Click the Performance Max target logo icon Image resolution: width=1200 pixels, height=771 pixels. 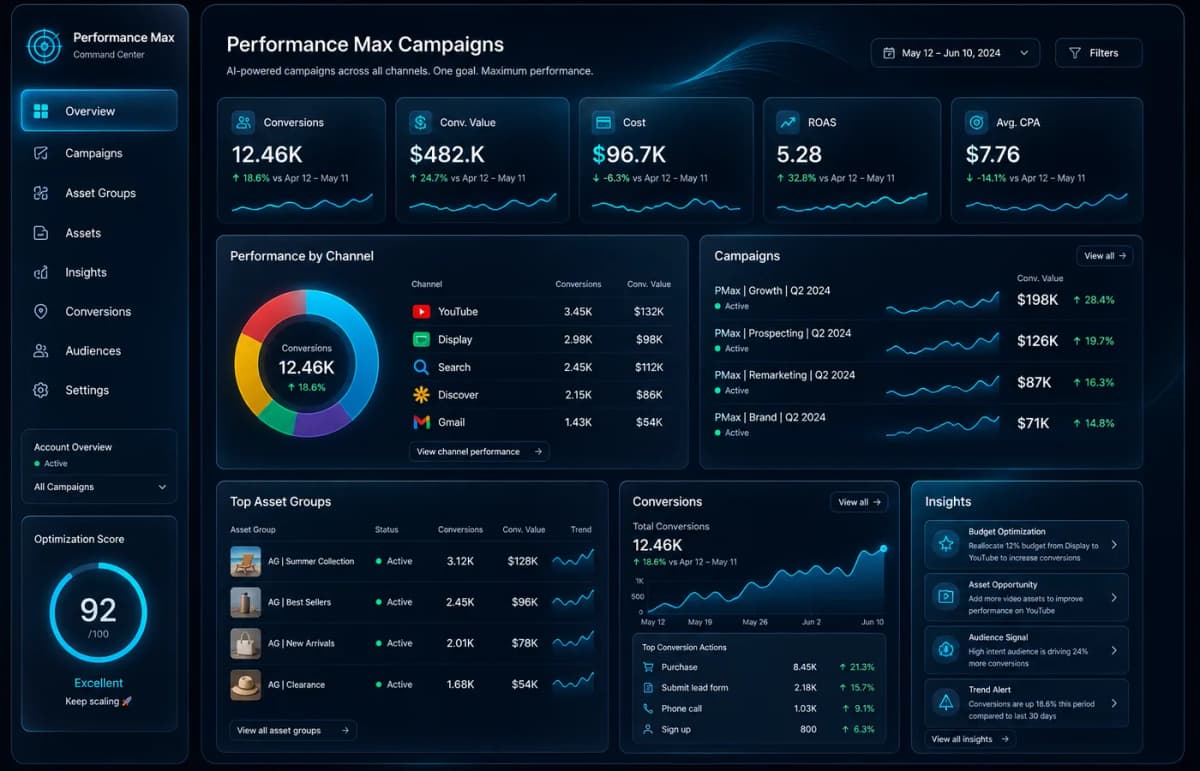point(44,45)
